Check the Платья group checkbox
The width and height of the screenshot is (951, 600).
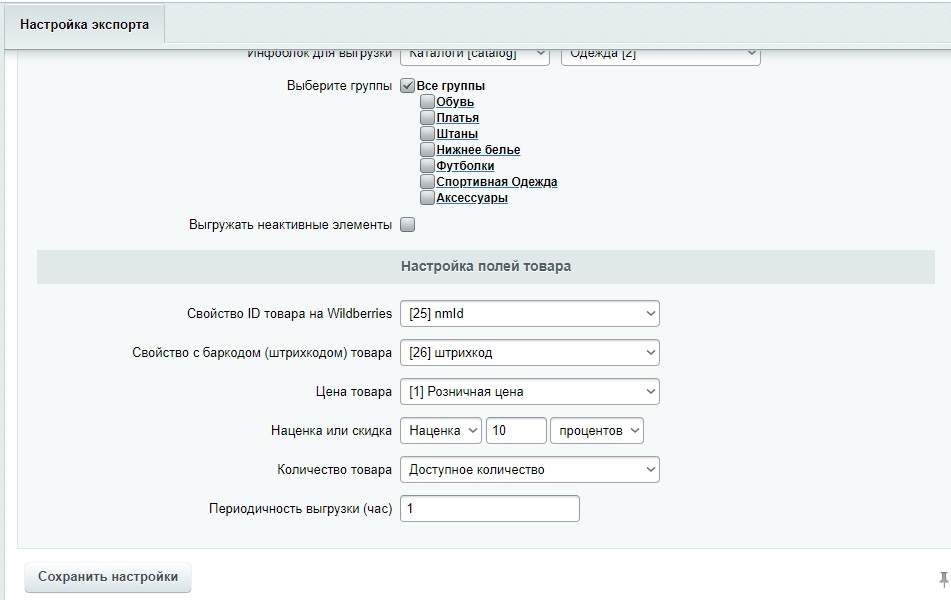(428, 118)
